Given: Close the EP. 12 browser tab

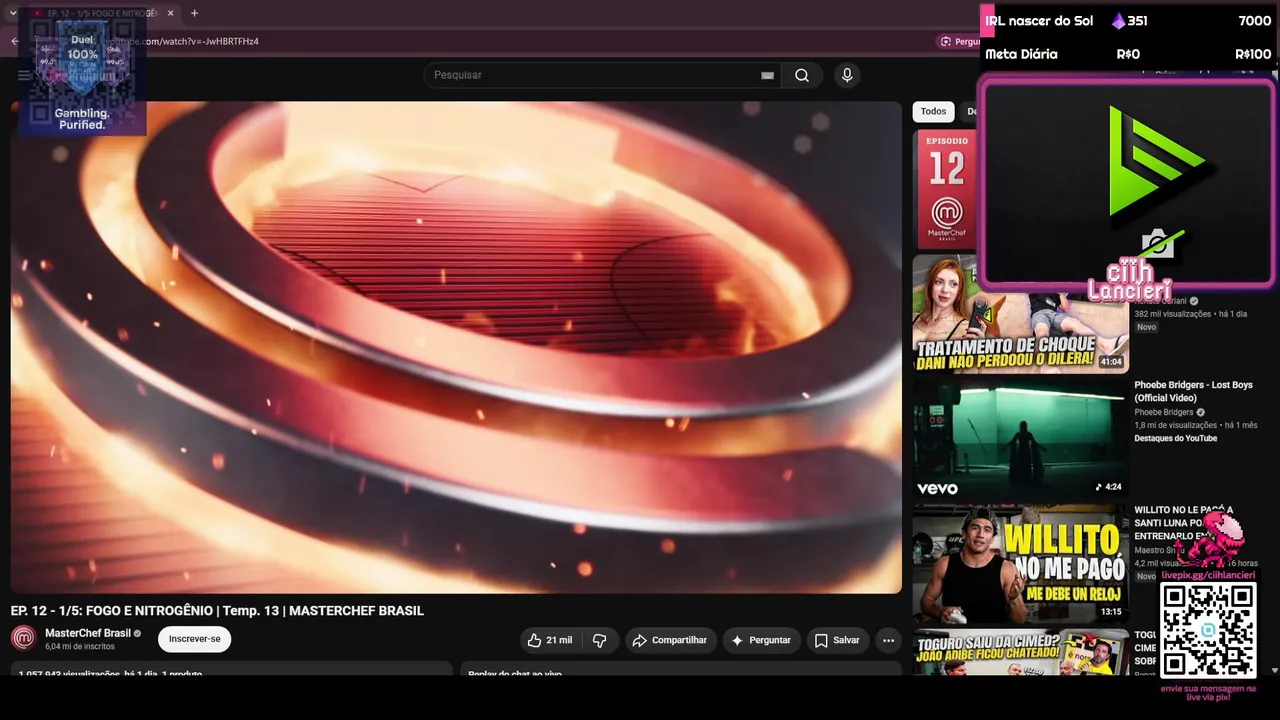Looking at the screenshot, I should (171, 13).
